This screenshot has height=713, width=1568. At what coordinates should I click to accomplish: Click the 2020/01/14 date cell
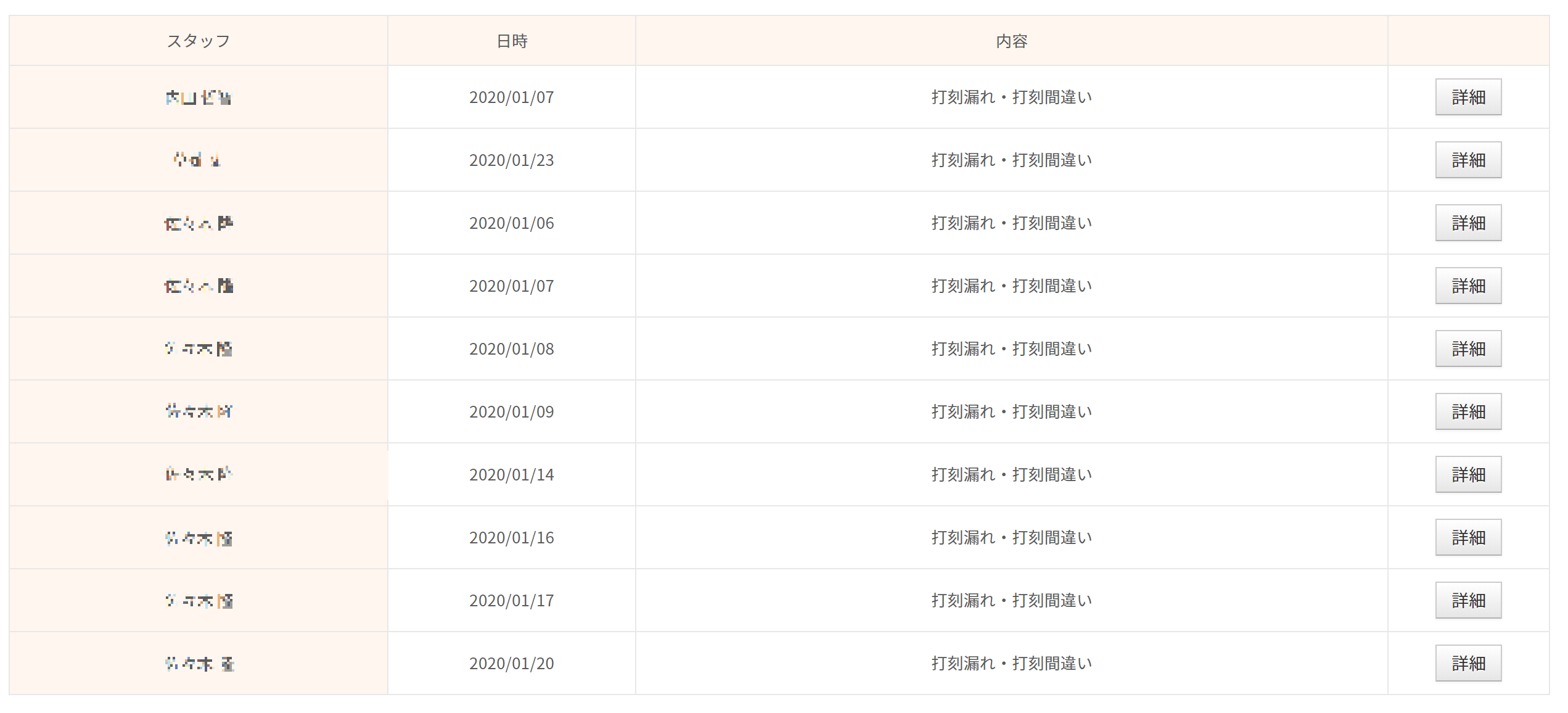[x=512, y=474]
